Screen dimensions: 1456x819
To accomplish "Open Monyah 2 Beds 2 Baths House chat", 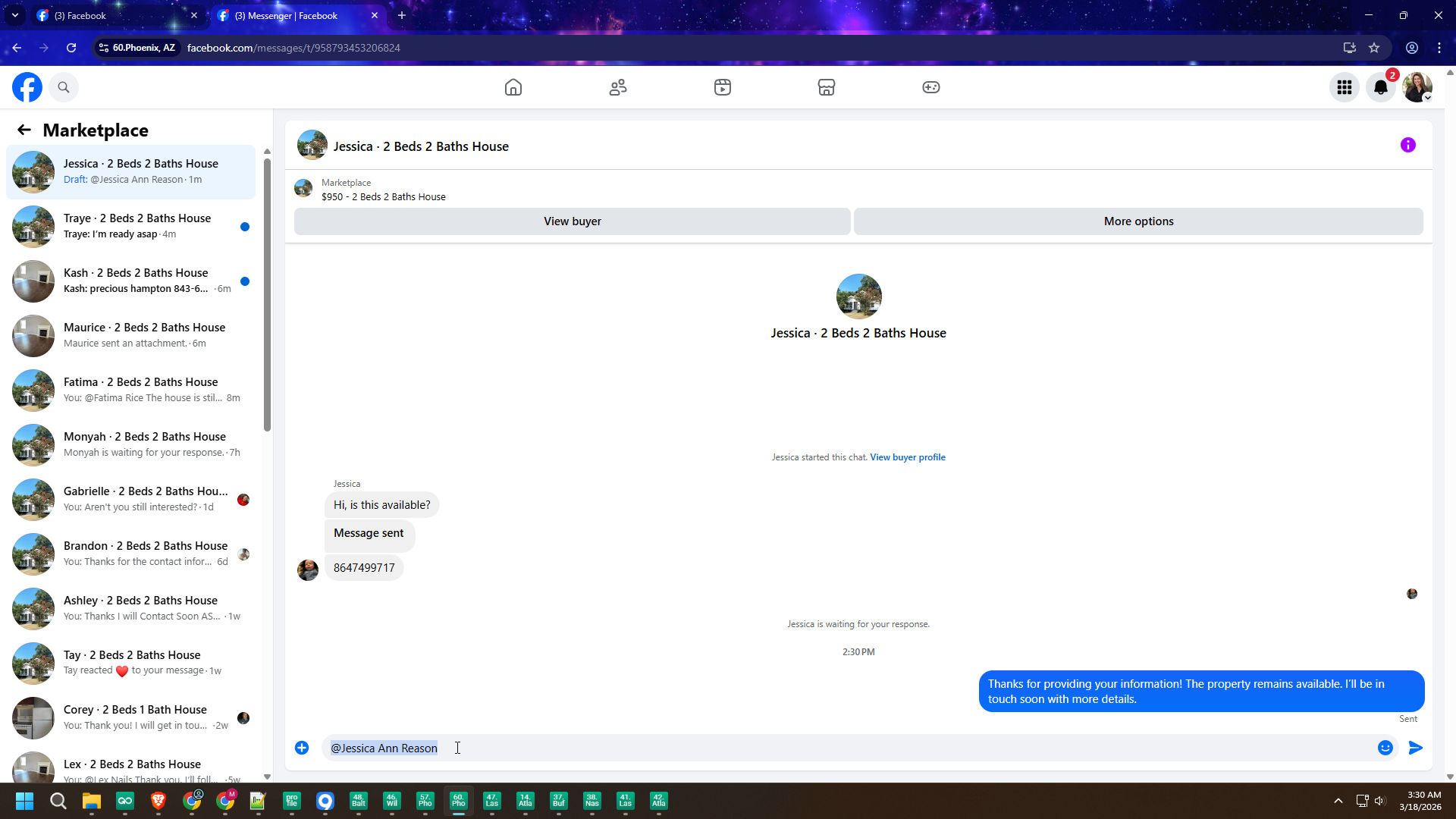I will pos(130,444).
